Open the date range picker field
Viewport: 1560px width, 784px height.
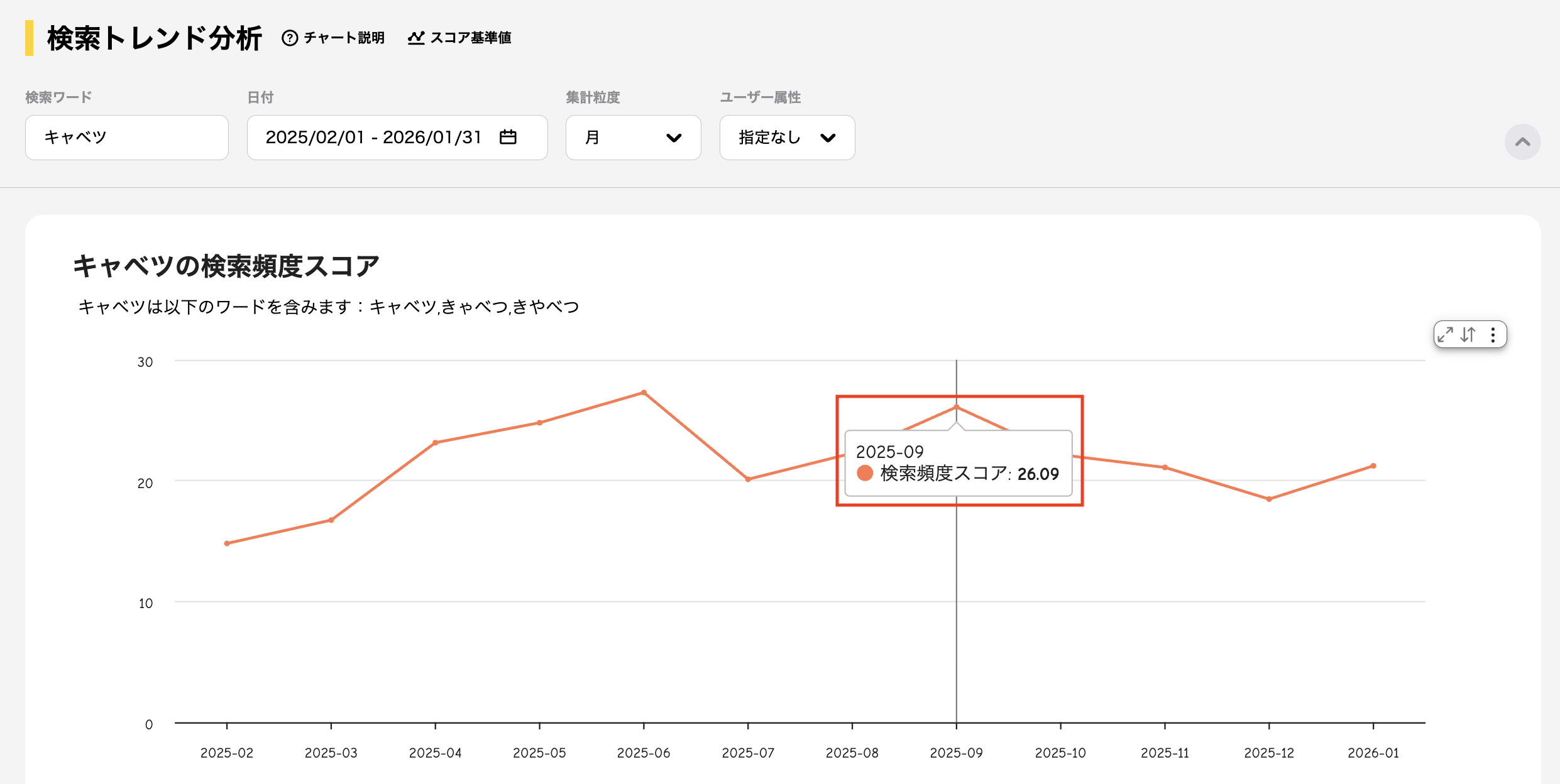pos(397,138)
